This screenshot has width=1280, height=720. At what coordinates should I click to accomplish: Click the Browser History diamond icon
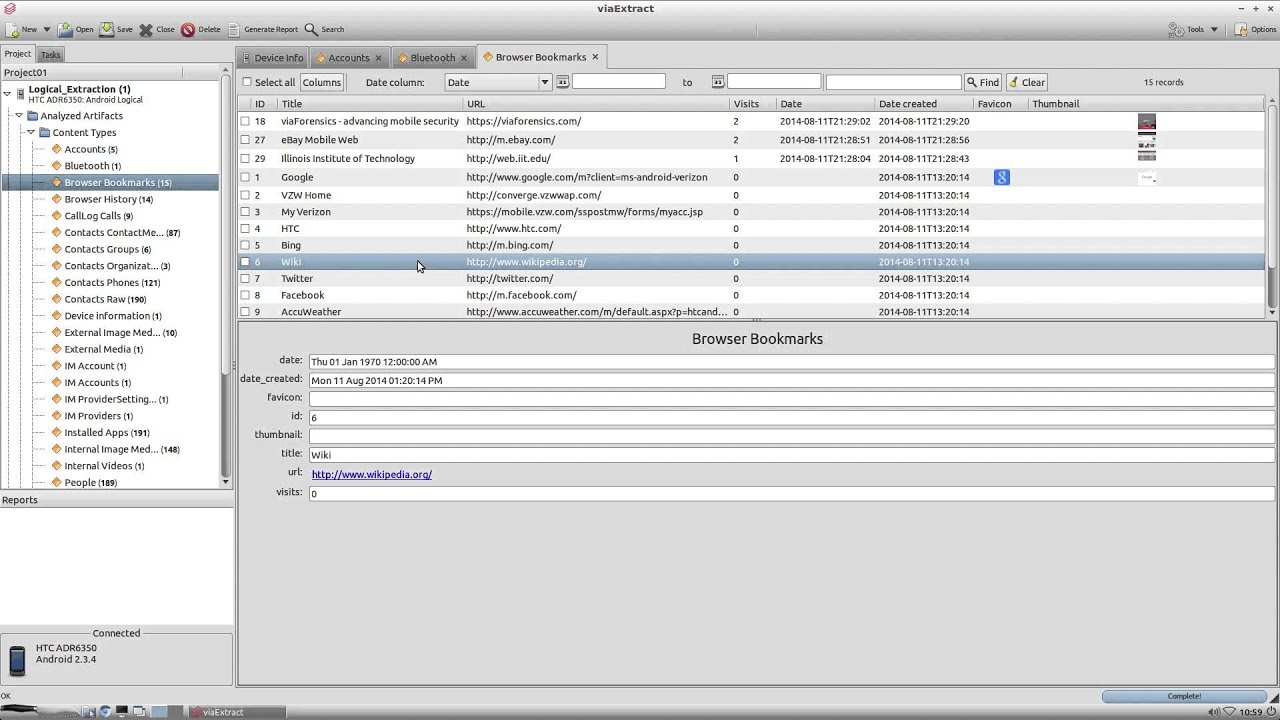pos(57,199)
